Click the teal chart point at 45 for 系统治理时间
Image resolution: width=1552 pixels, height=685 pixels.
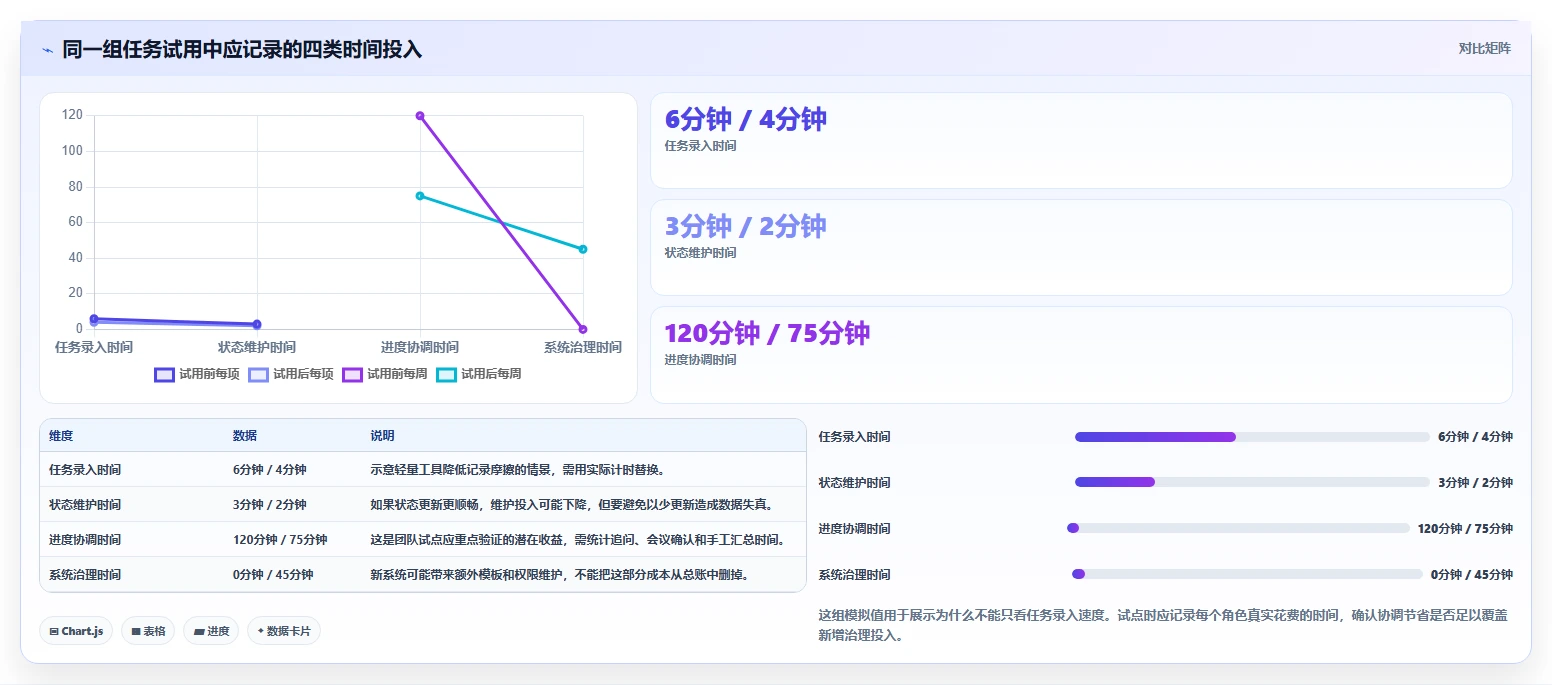point(583,249)
